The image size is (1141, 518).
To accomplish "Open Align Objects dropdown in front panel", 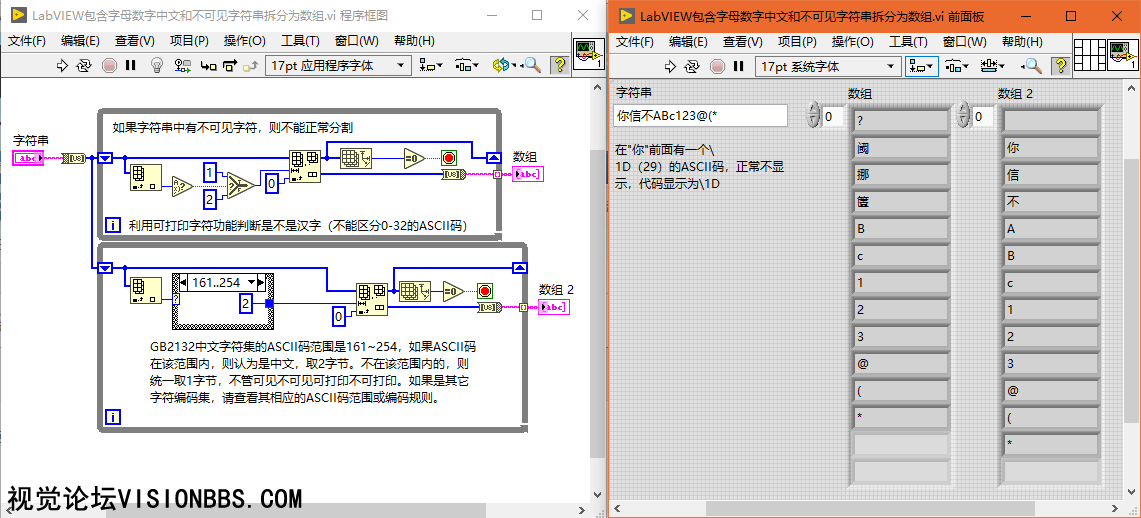I will (920, 66).
